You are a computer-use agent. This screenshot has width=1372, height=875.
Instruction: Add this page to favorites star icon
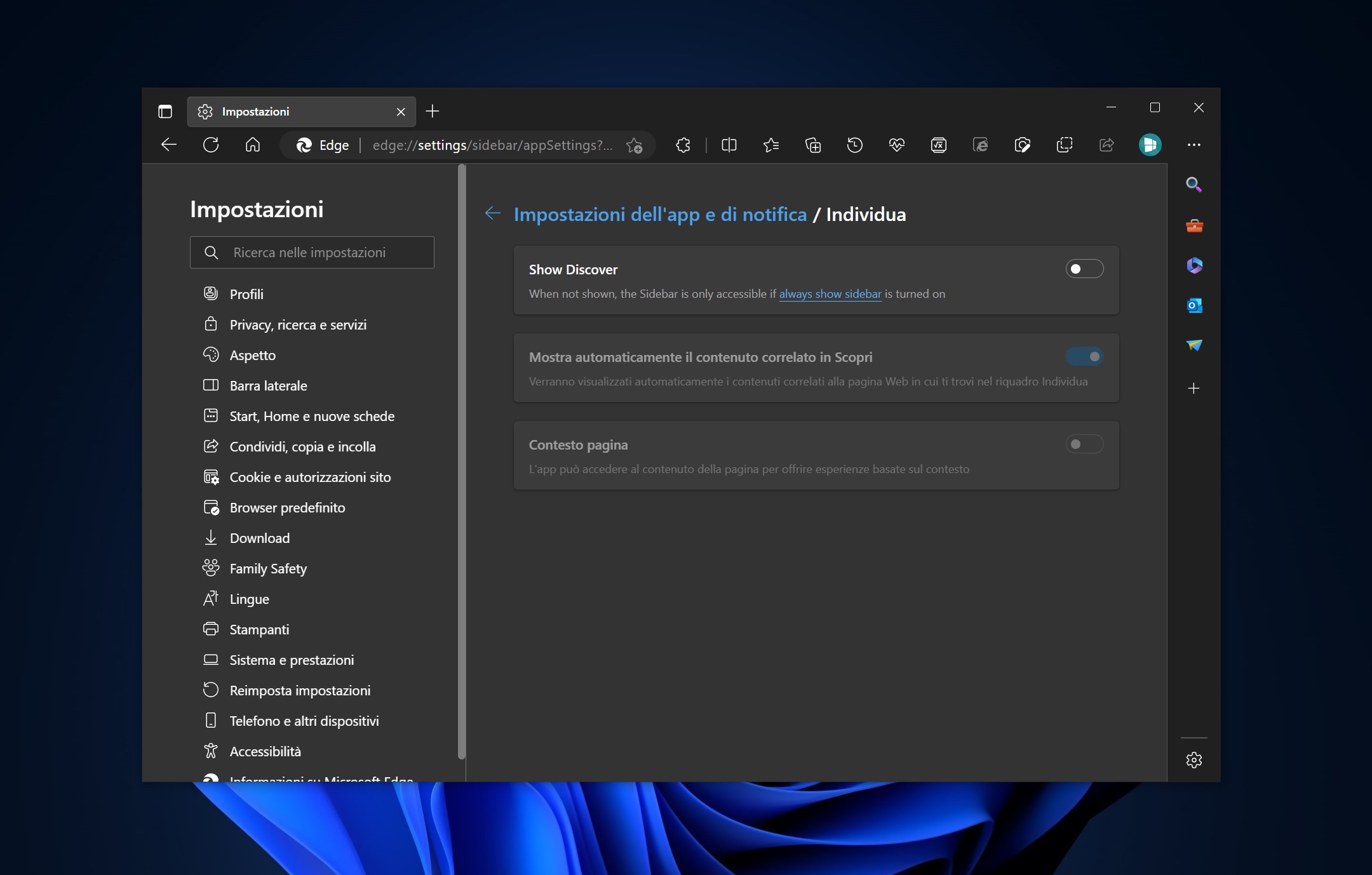point(634,145)
